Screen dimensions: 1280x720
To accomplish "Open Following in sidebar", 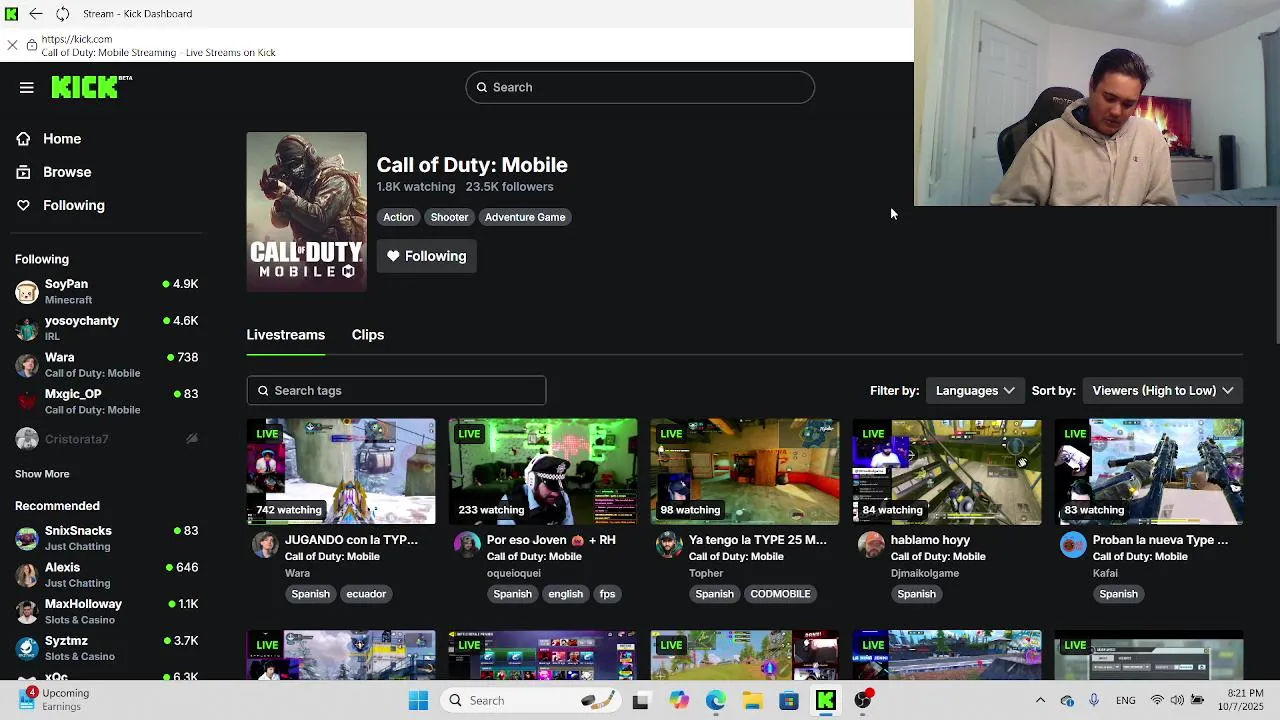I will pos(74,205).
